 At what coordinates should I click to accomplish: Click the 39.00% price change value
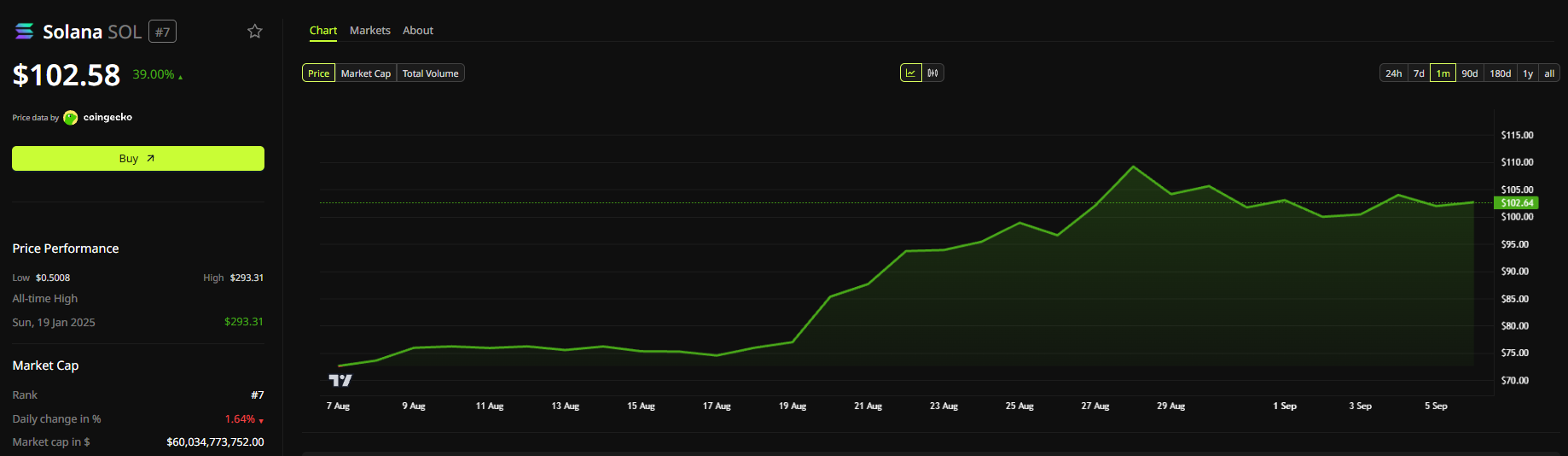(154, 75)
